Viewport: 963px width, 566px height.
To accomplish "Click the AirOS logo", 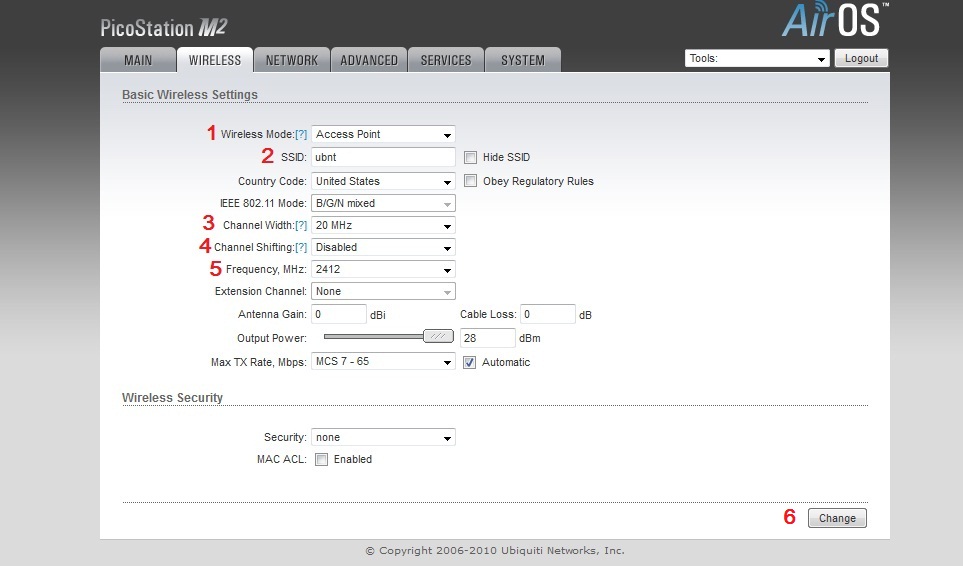I will click(835, 20).
